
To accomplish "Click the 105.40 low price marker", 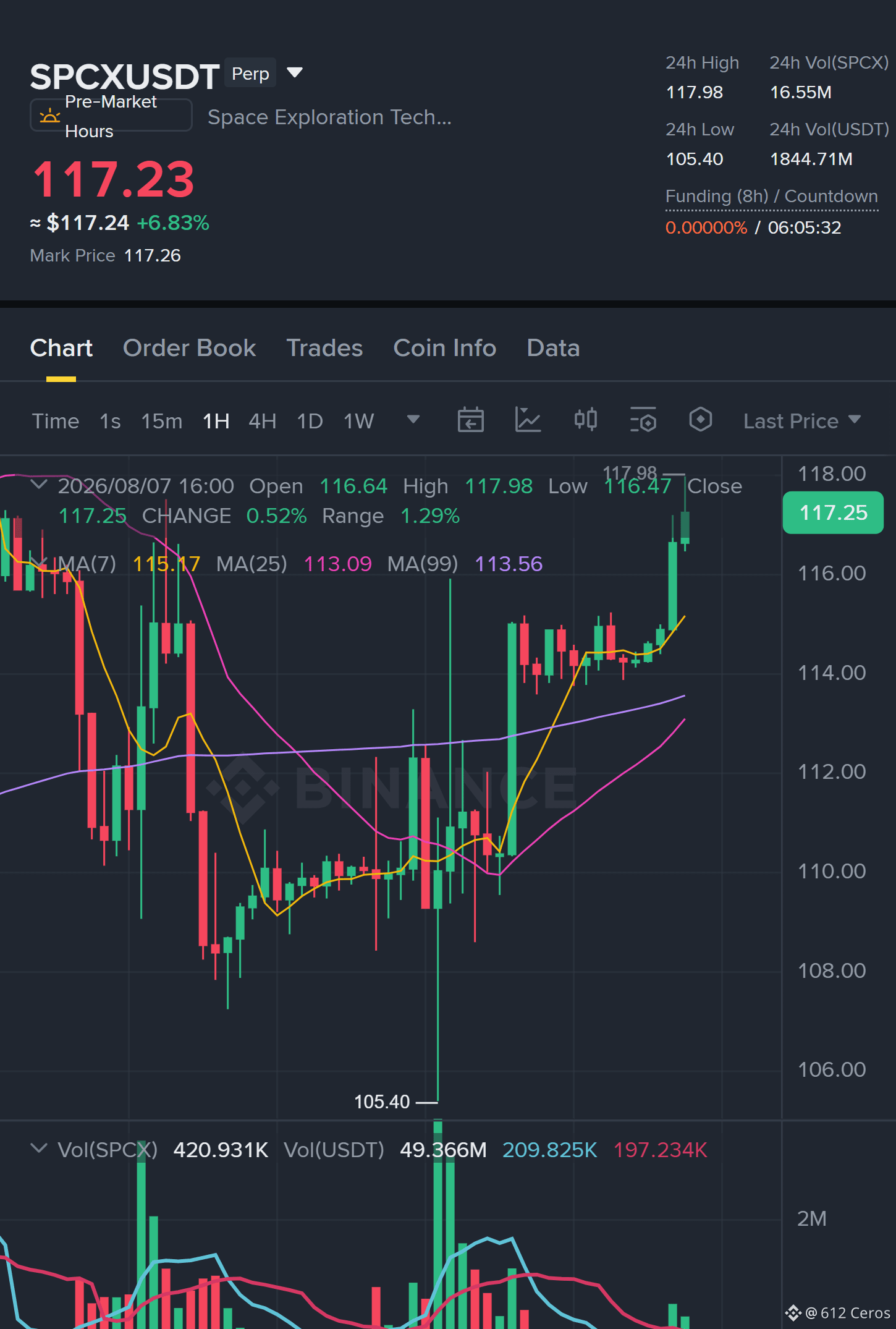I will (382, 1102).
